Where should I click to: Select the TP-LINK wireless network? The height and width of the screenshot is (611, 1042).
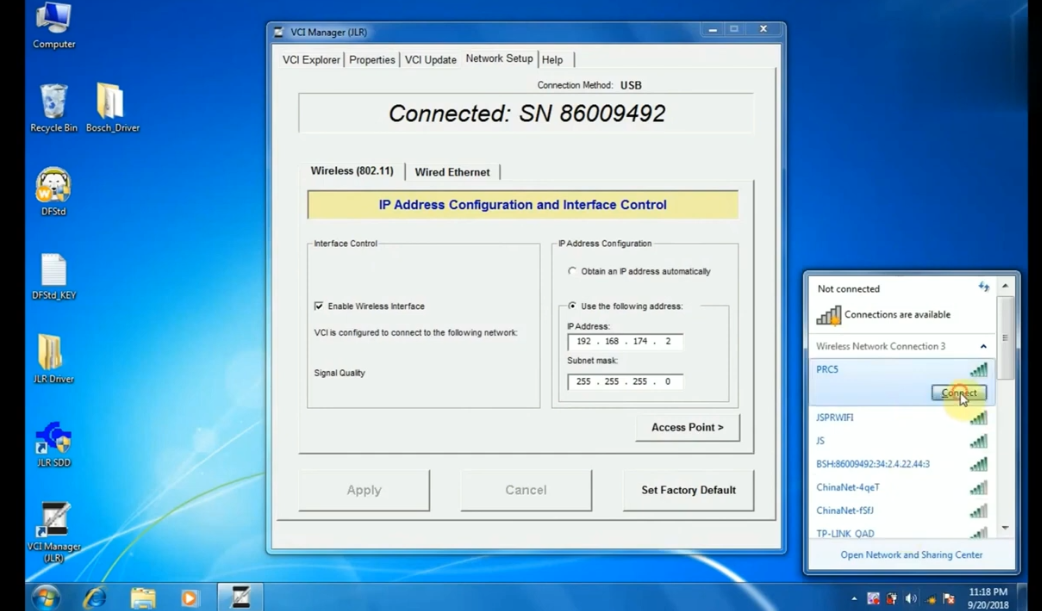pos(902,533)
